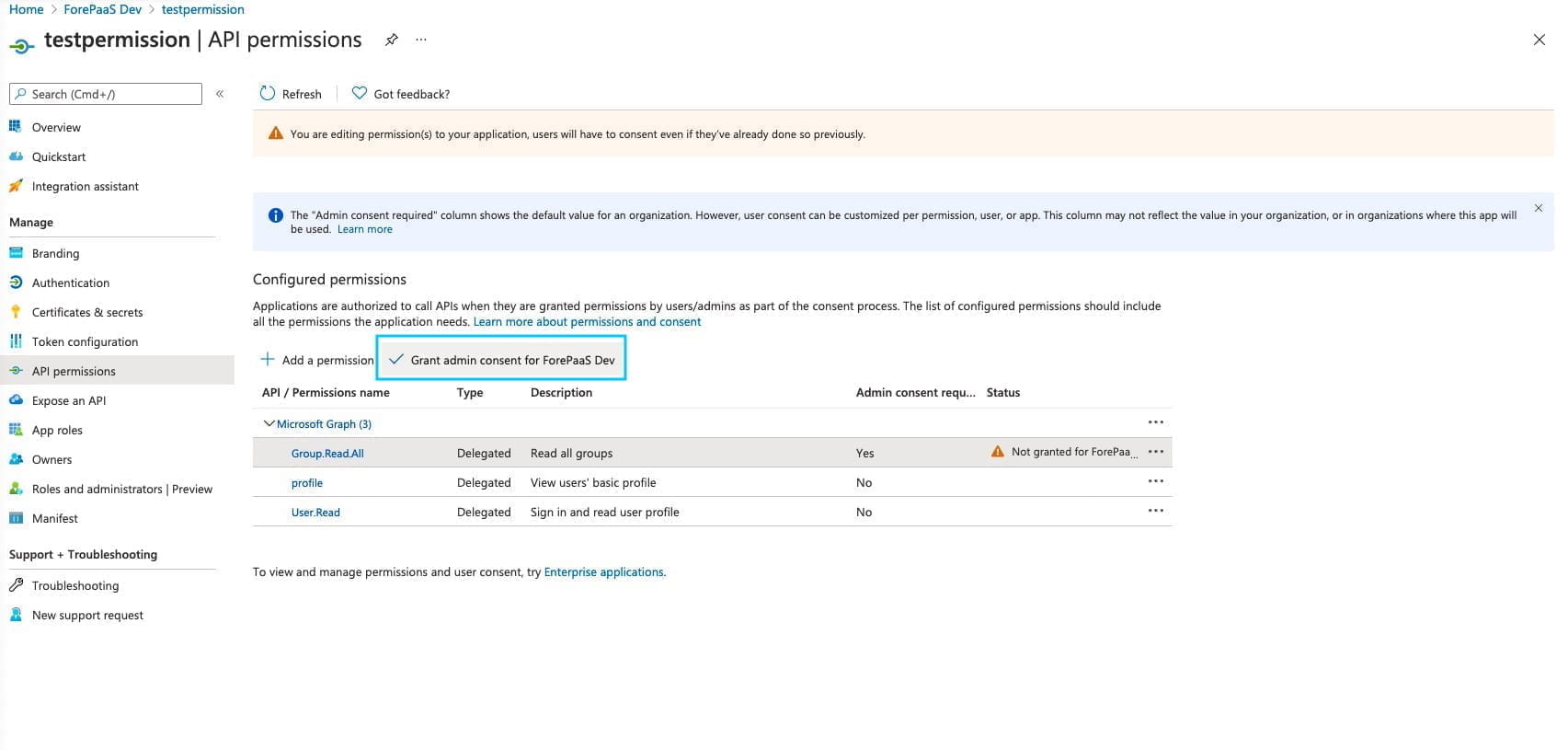
Task: Open Overview in the sidebar menu
Action: 56,127
